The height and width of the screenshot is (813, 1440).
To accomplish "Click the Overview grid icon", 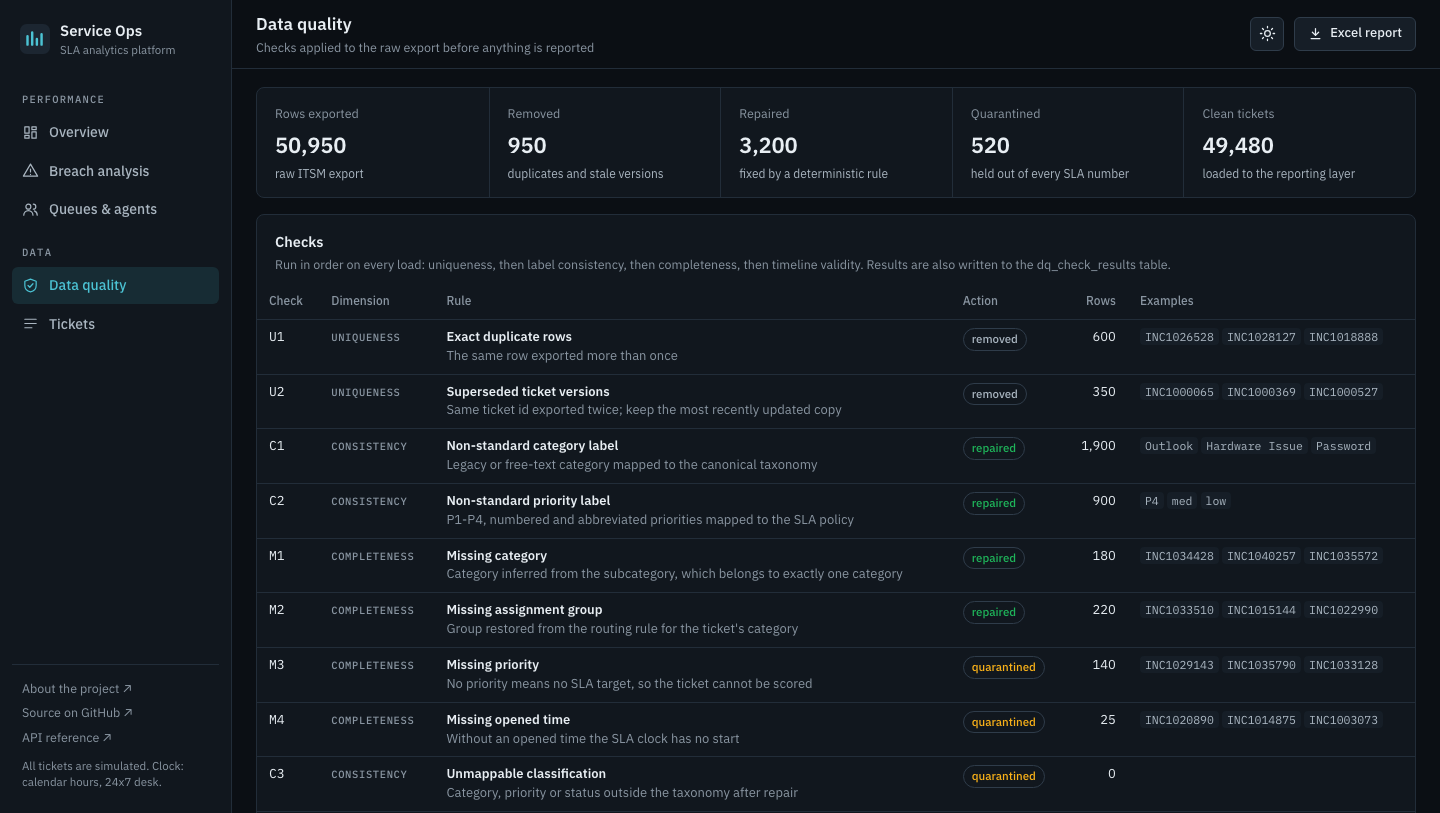I will coord(30,132).
